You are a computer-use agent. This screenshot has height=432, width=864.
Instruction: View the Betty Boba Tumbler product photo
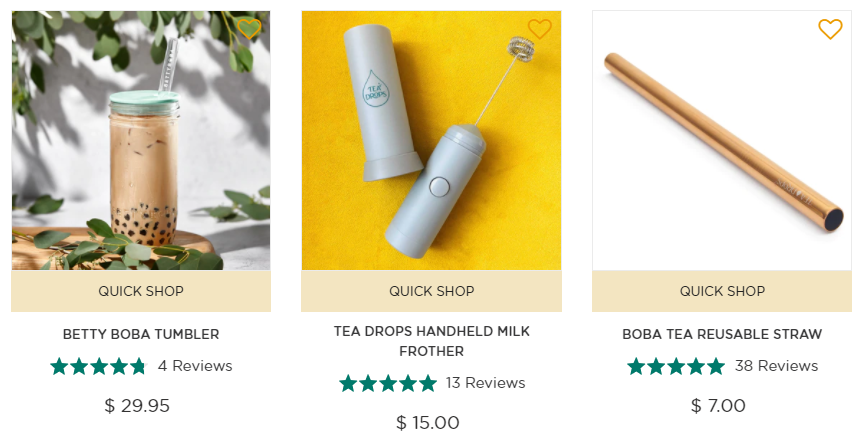(141, 141)
